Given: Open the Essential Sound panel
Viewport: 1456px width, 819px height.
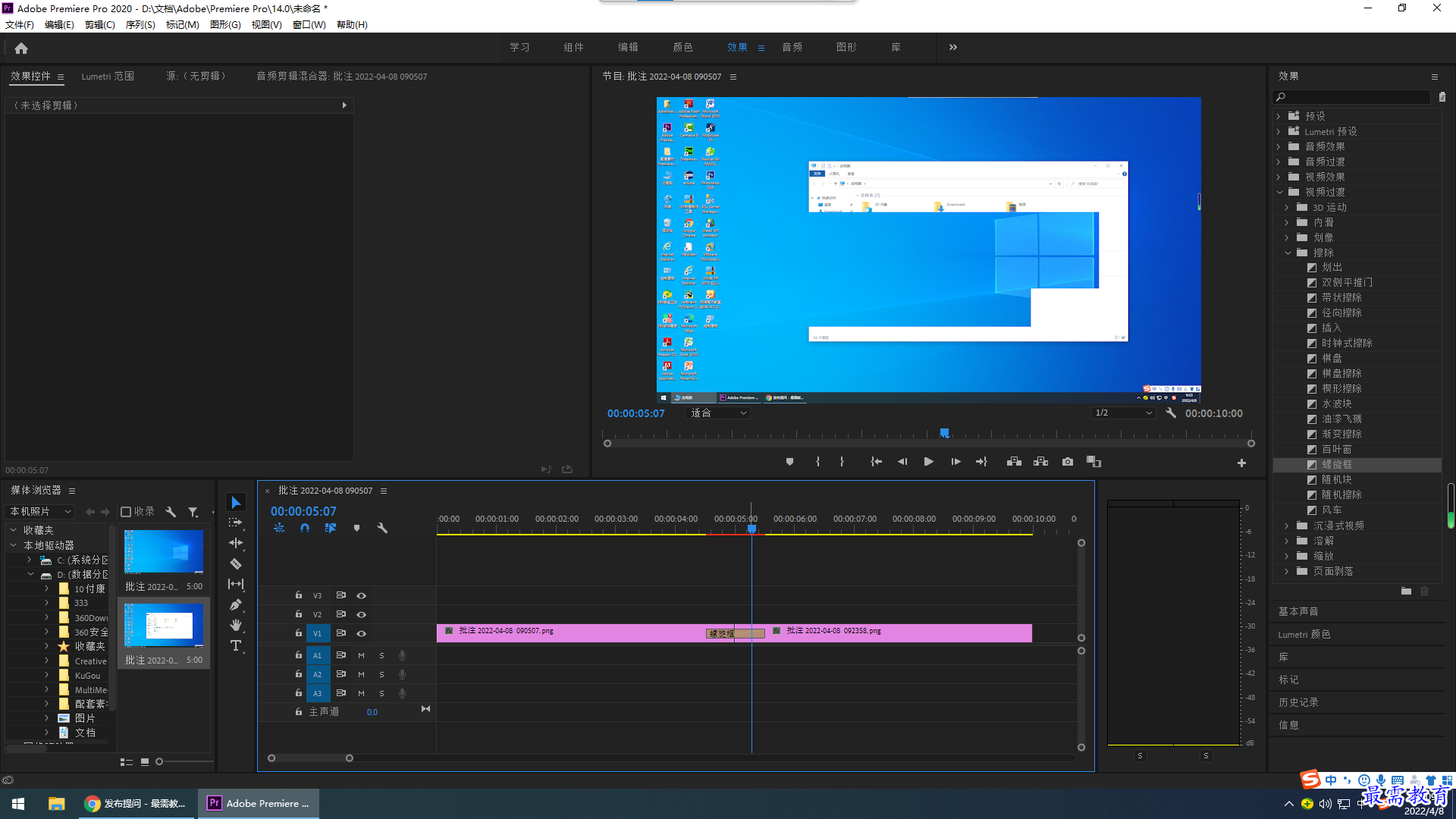Looking at the screenshot, I should [x=1298, y=611].
